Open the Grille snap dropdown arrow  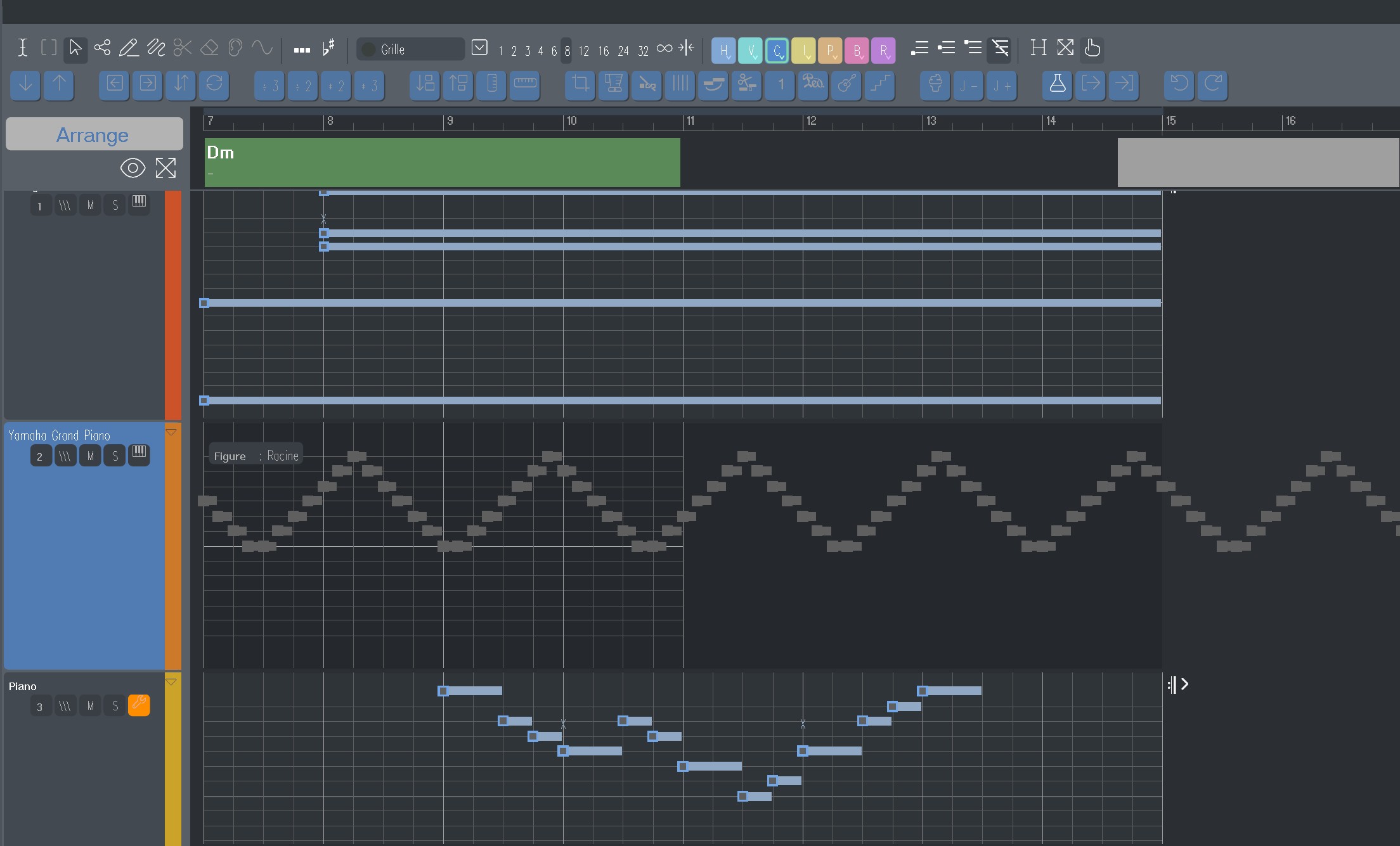(x=480, y=48)
